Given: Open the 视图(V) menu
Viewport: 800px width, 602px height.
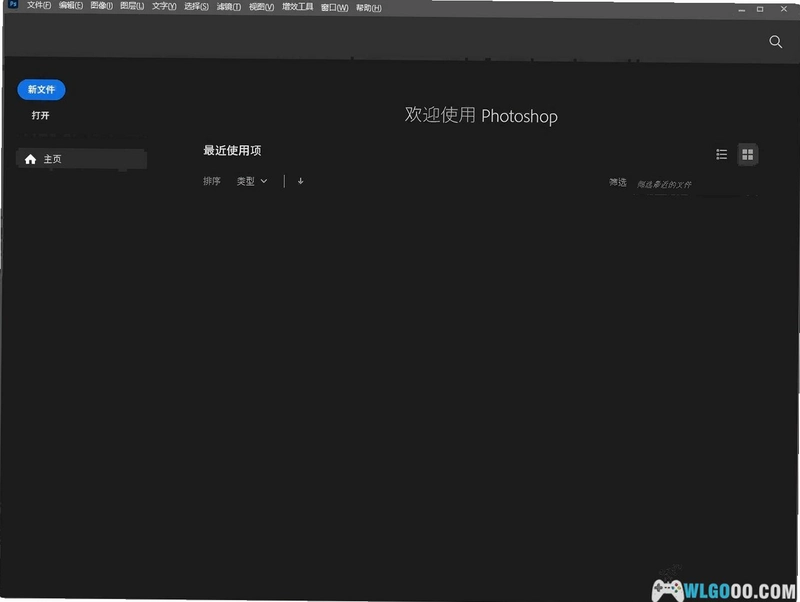Looking at the screenshot, I should click(x=261, y=7).
